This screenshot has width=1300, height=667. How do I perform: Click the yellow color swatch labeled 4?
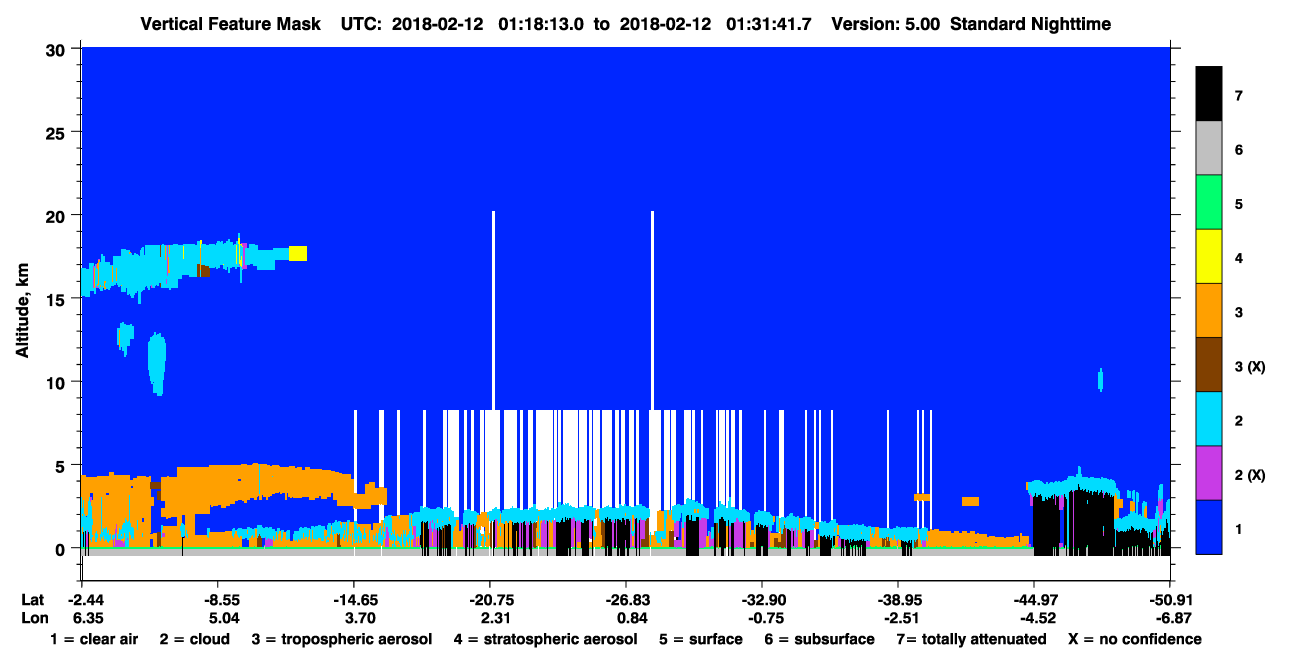click(1209, 257)
